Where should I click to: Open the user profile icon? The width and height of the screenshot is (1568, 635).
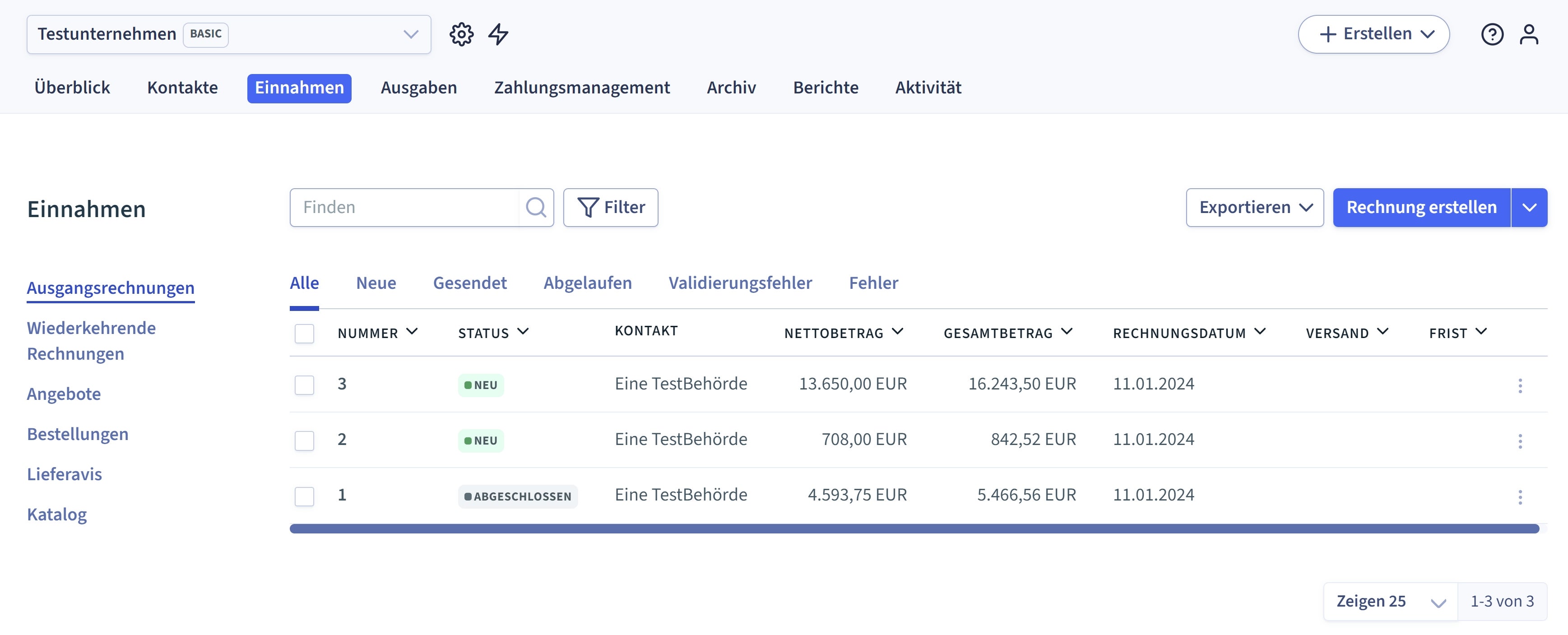click(x=1528, y=34)
